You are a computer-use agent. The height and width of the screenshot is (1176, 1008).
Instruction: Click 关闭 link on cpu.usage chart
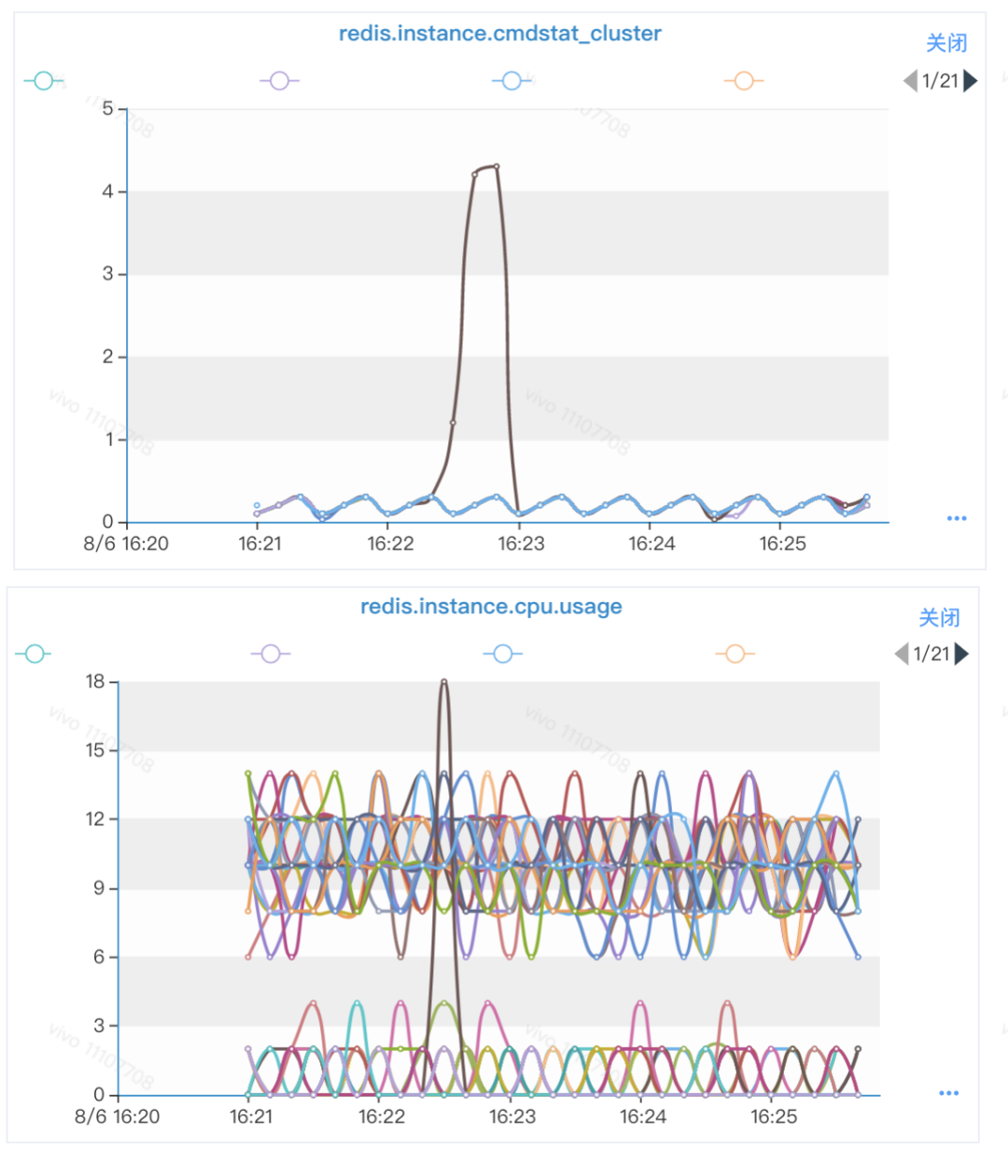coord(939,618)
